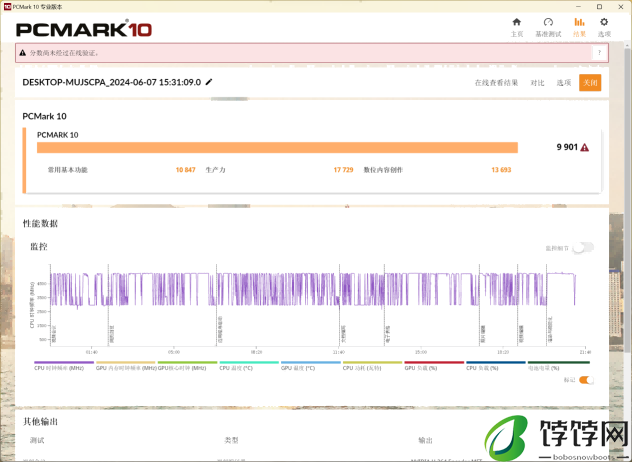632x462 pixels.
Task: Click the first dashed marker line on the chart
Action: (x=50, y=305)
